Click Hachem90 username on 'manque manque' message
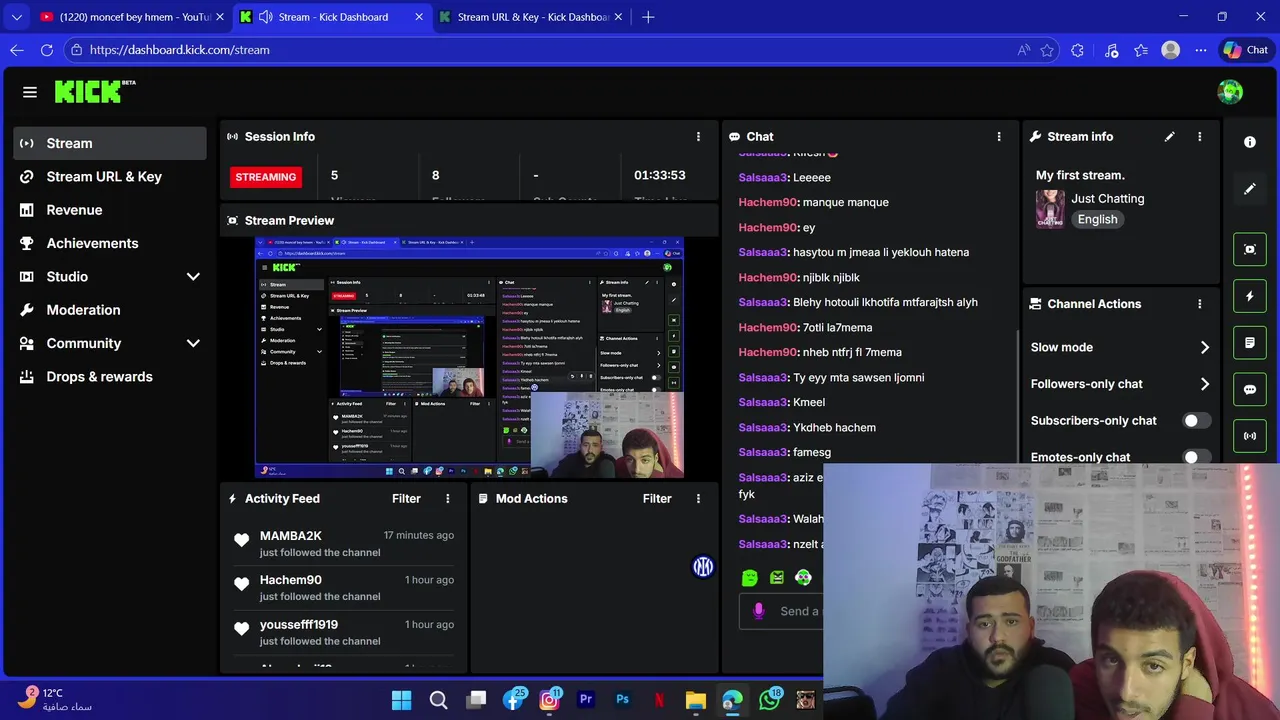This screenshot has width=1280, height=720. click(x=767, y=202)
